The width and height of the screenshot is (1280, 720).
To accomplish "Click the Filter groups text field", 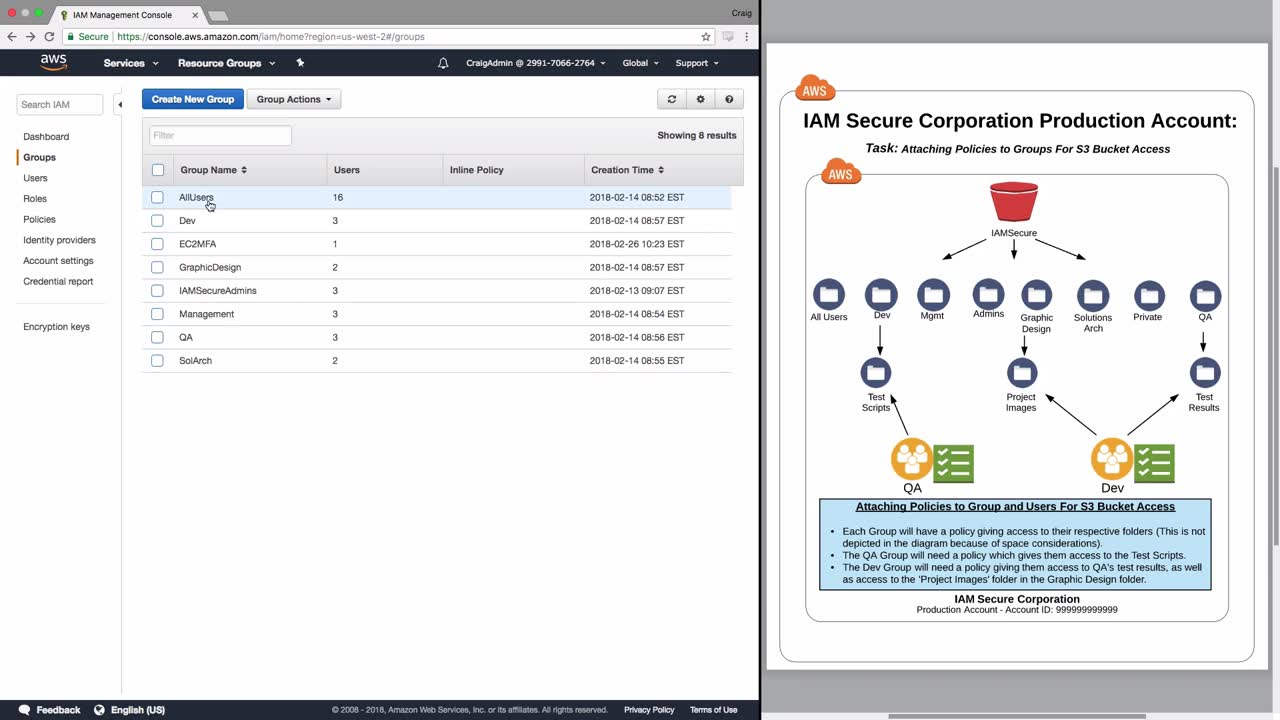I will (220, 135).
